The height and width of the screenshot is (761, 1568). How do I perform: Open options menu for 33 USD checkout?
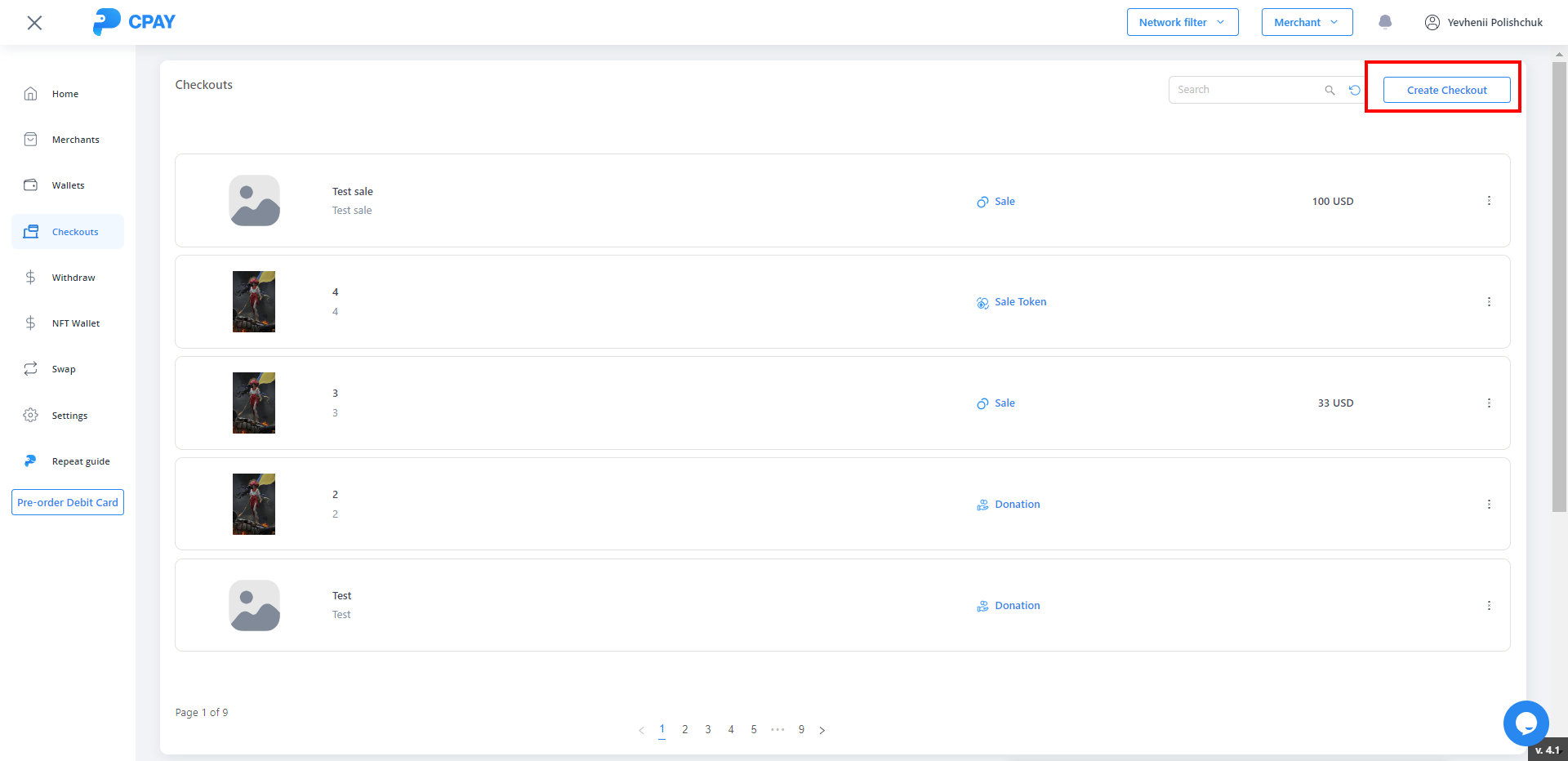[x=1489, y=403]
